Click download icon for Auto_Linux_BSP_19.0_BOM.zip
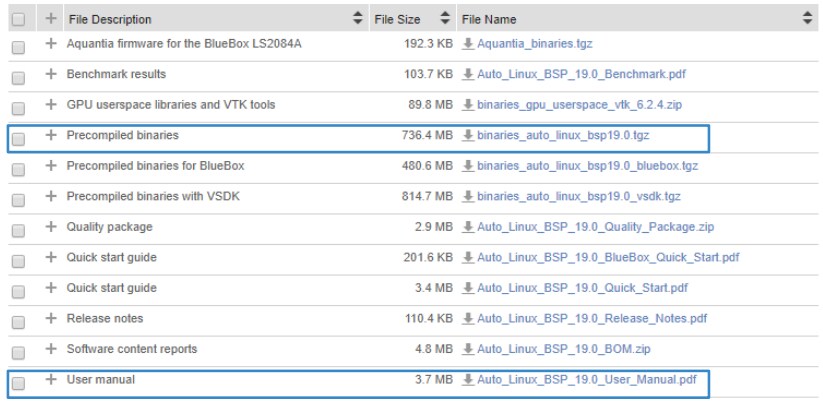The height and width of the screenshot is (406, 823). click(467, 349)
